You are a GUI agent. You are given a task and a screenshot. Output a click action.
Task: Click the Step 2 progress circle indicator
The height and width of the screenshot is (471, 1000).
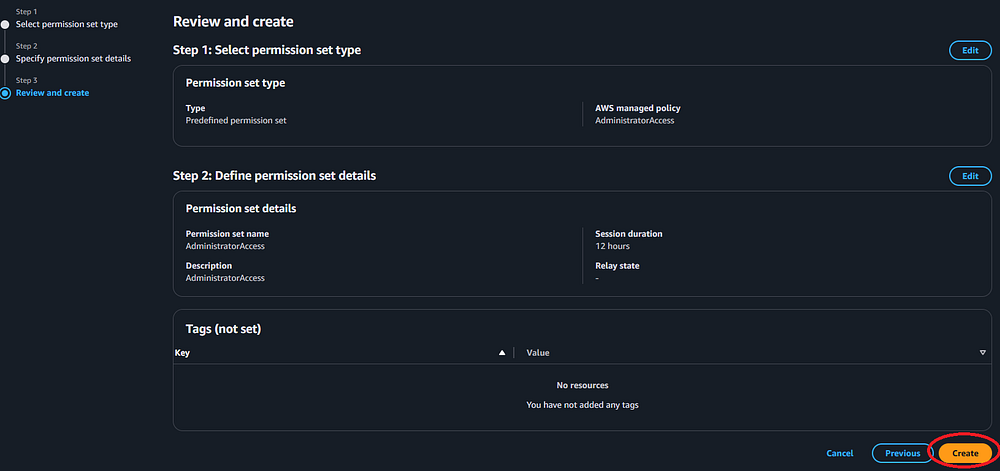(5, 58)
